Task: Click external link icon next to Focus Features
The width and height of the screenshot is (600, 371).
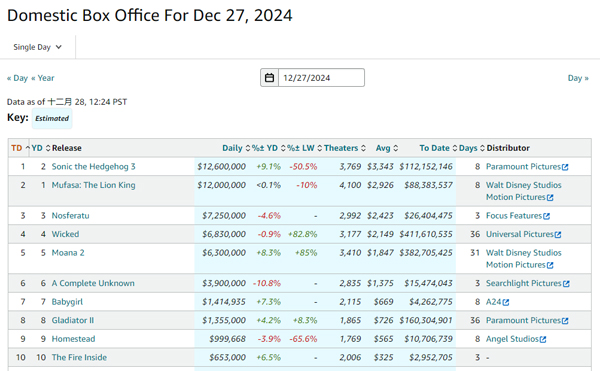Action: point(546,216)
